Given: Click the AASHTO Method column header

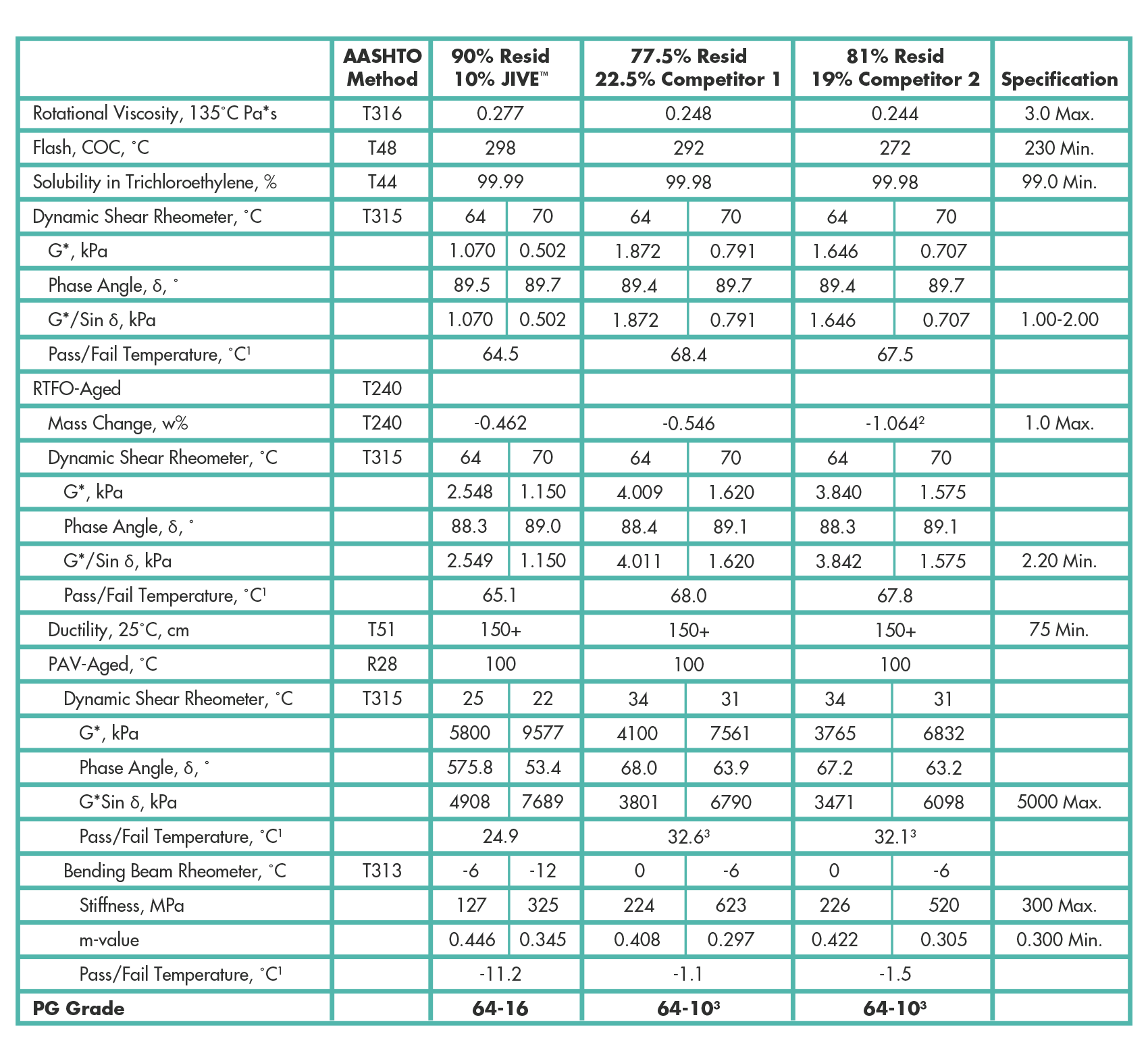Looking at the screenshot, I should tap(382, 68).
